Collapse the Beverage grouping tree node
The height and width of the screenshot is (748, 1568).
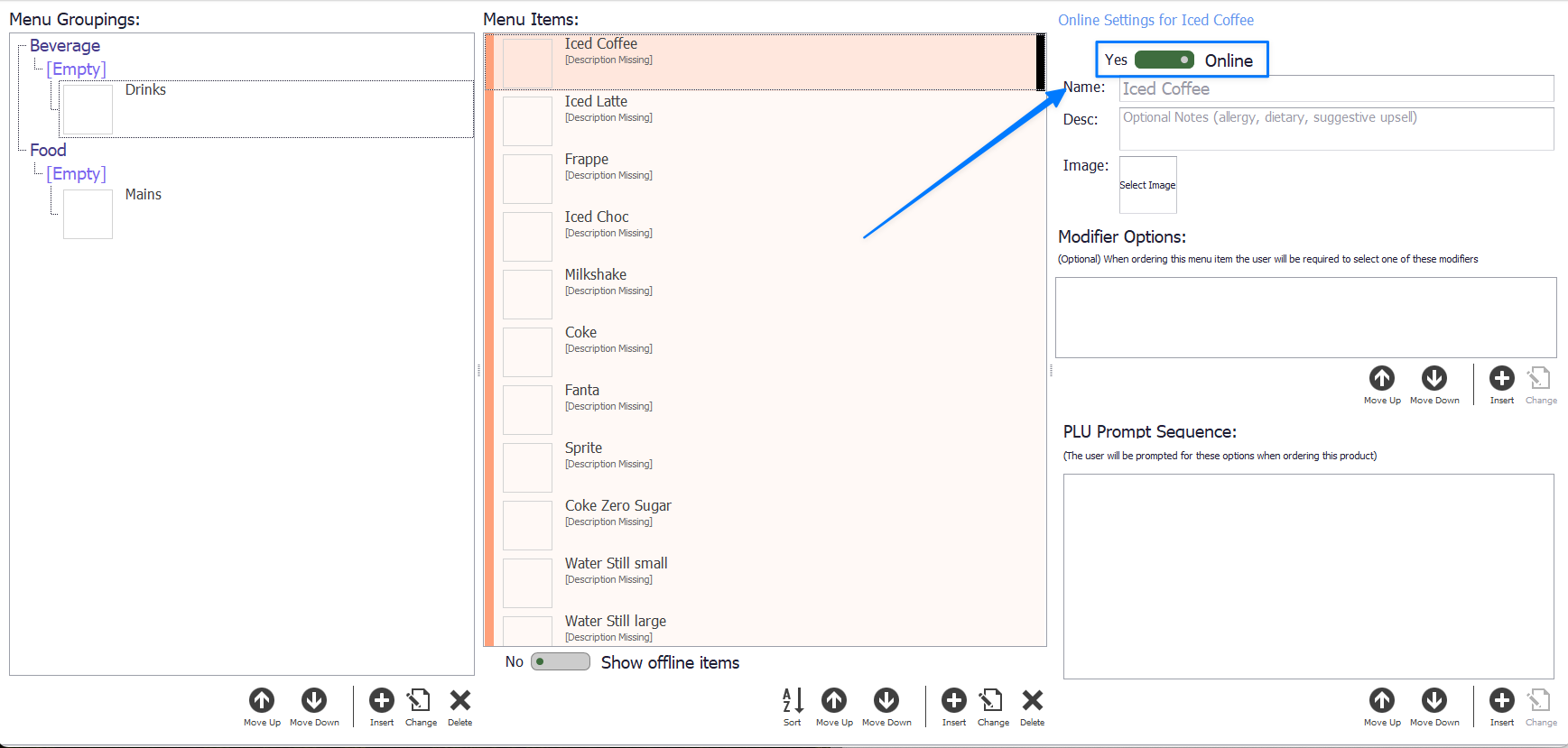(21, 46)
